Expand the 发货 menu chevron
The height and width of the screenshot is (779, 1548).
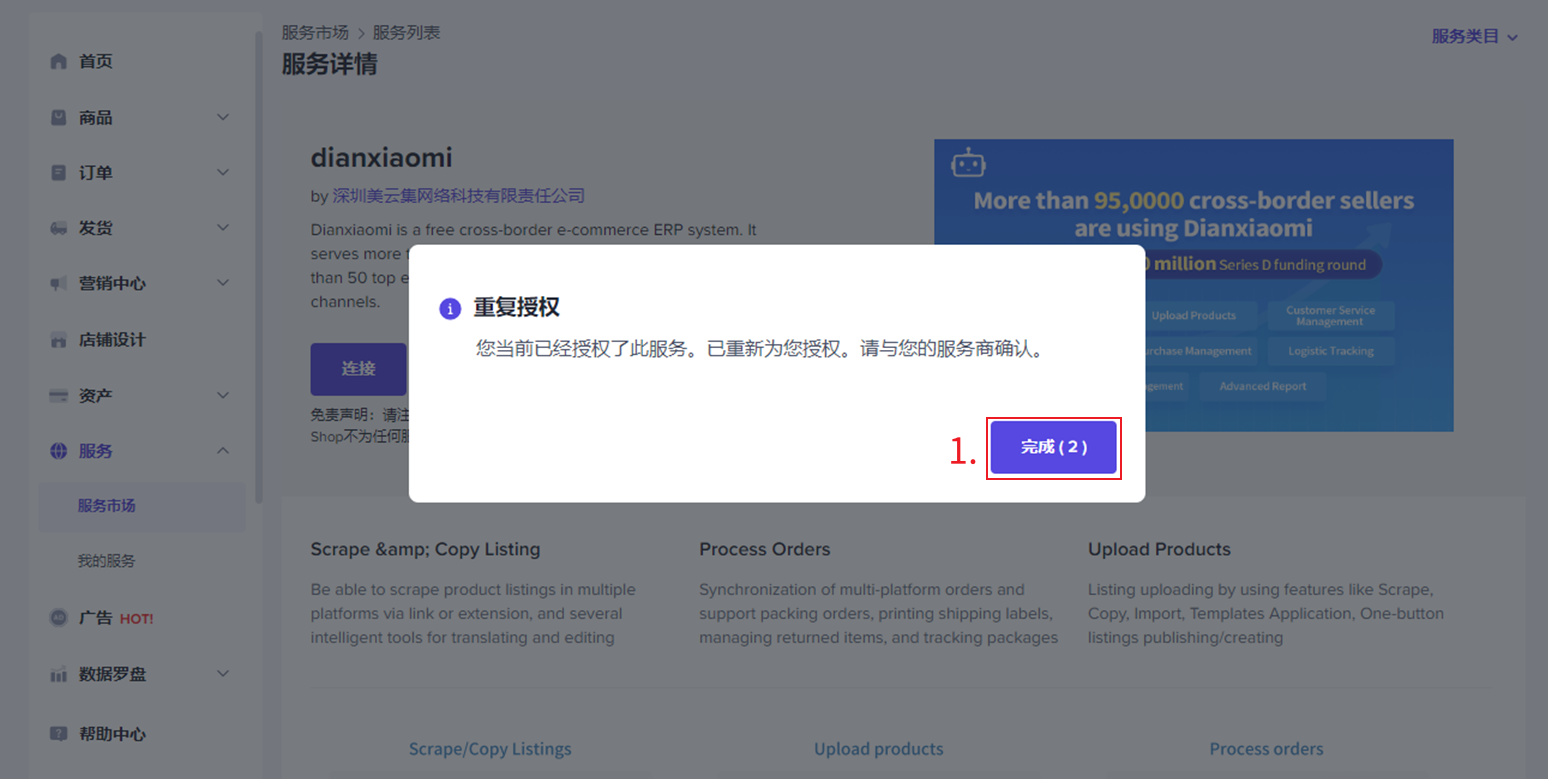click(x=223, y=228)
